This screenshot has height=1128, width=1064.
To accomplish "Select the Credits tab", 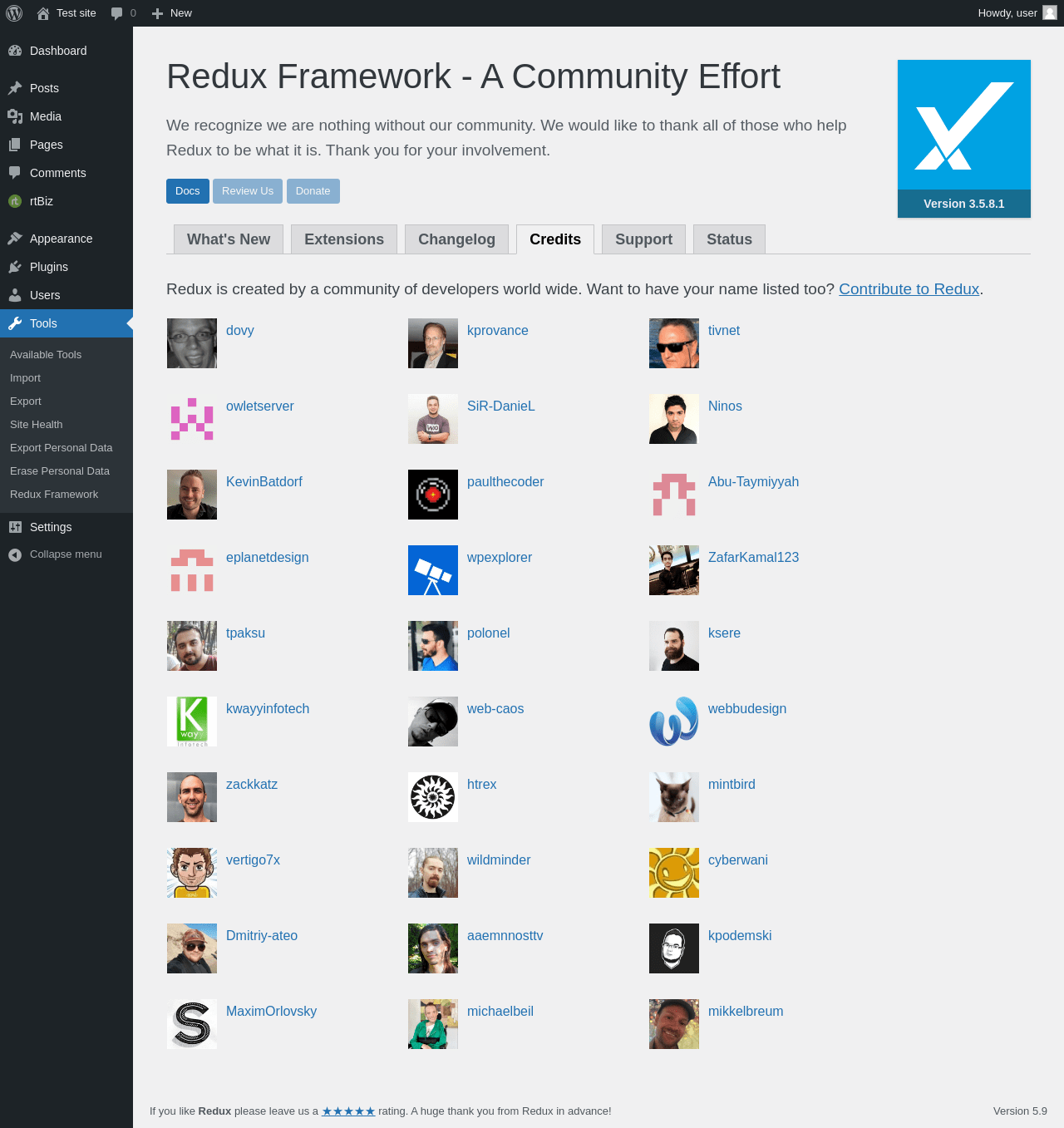I will point(555,239).
